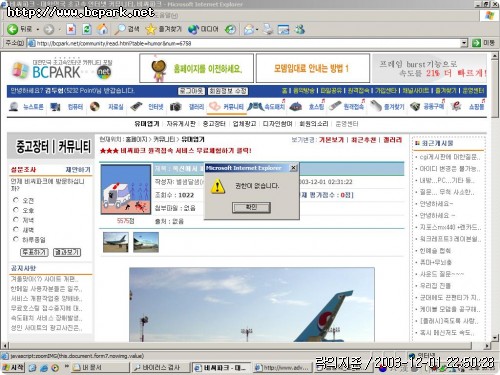Close the Microsoft Internet Explorer alert dialog
The image size is (500, 375).
point(293,168)
